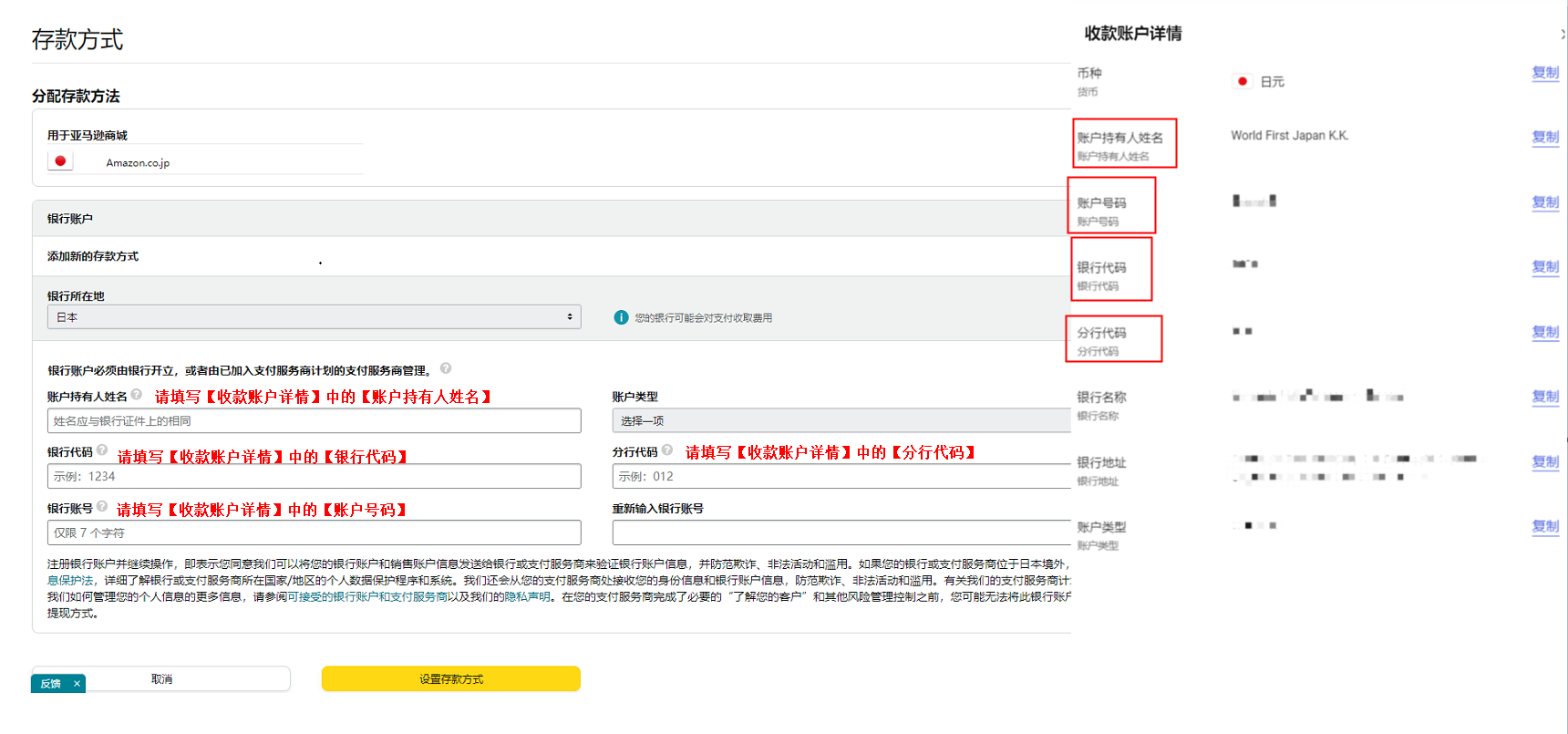Click 复制 next to 账户号码 row
Viewport: 1568px width, 734px height.
[x=1544, y=202]
